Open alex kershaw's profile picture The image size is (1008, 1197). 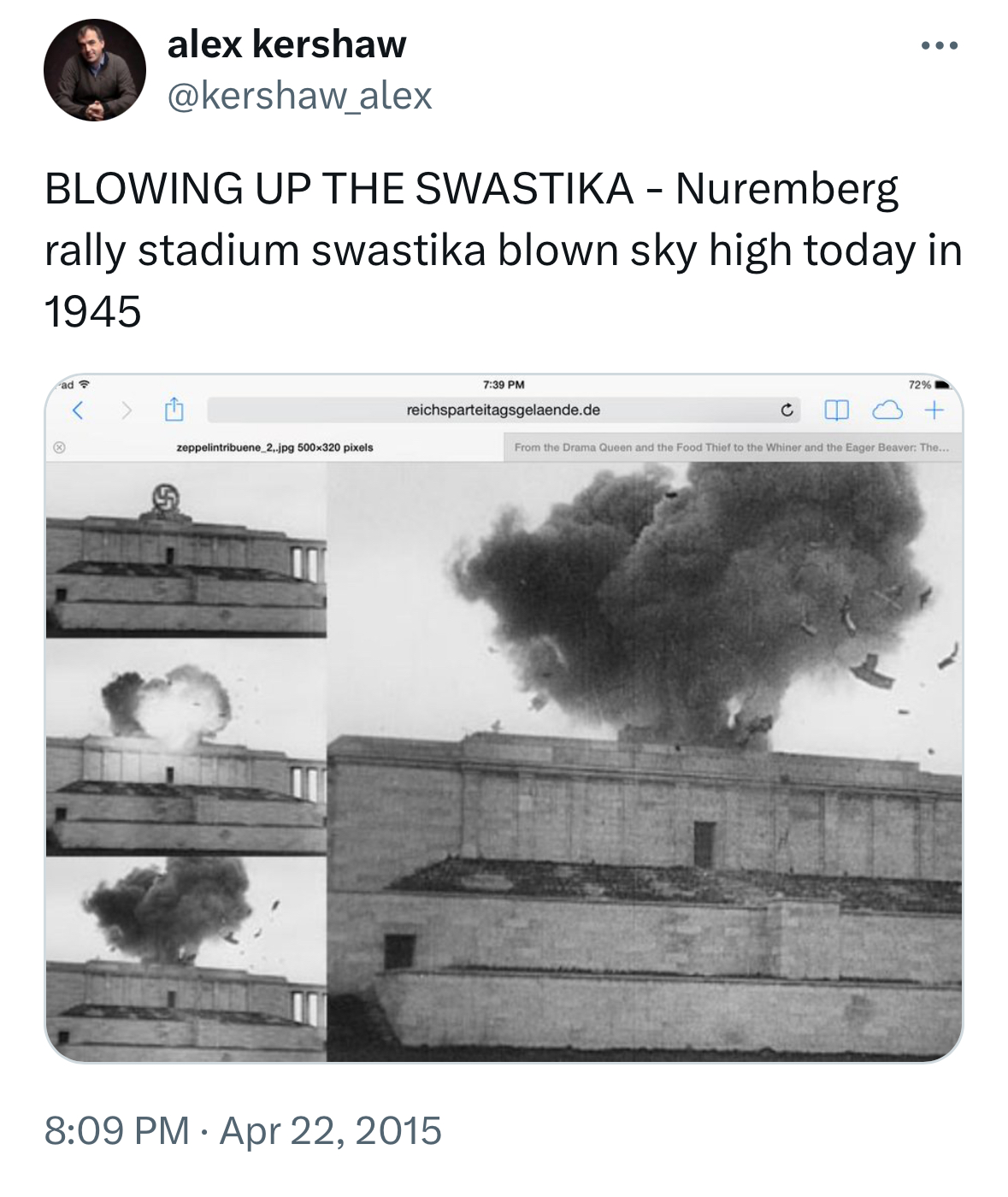[95, 70]
